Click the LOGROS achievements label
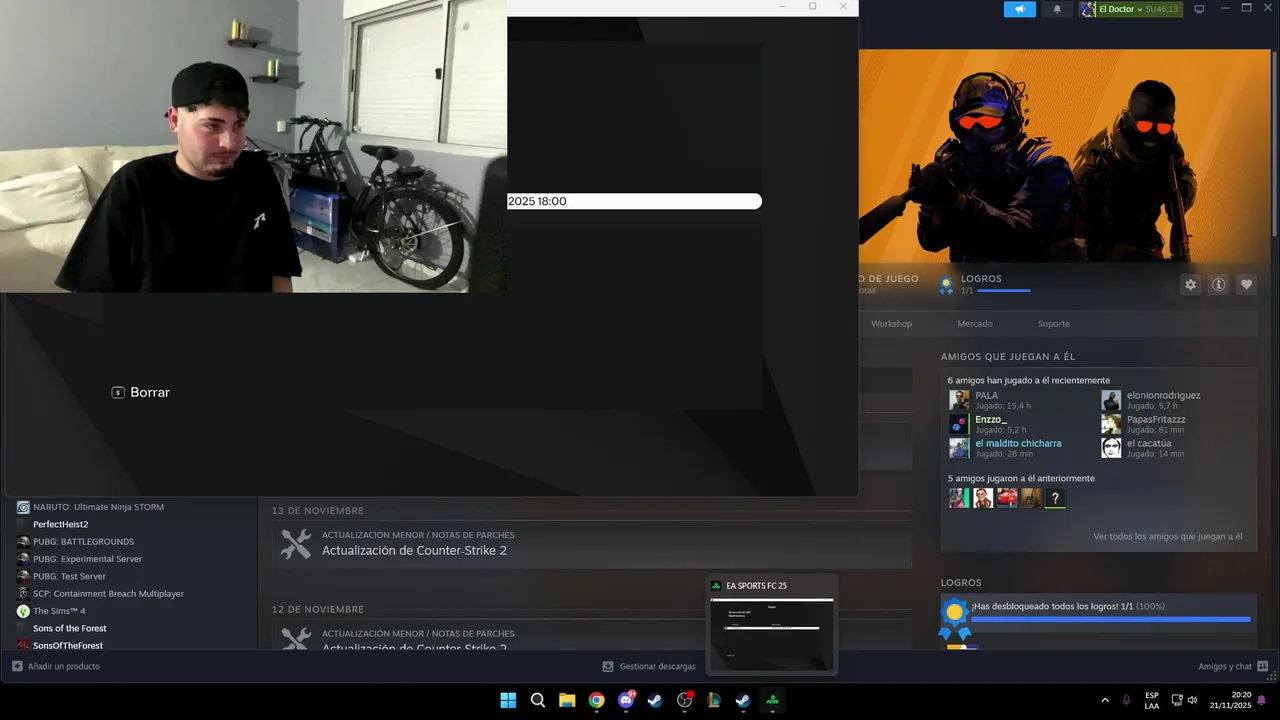The image size is (1280, 720). point(981,279)
